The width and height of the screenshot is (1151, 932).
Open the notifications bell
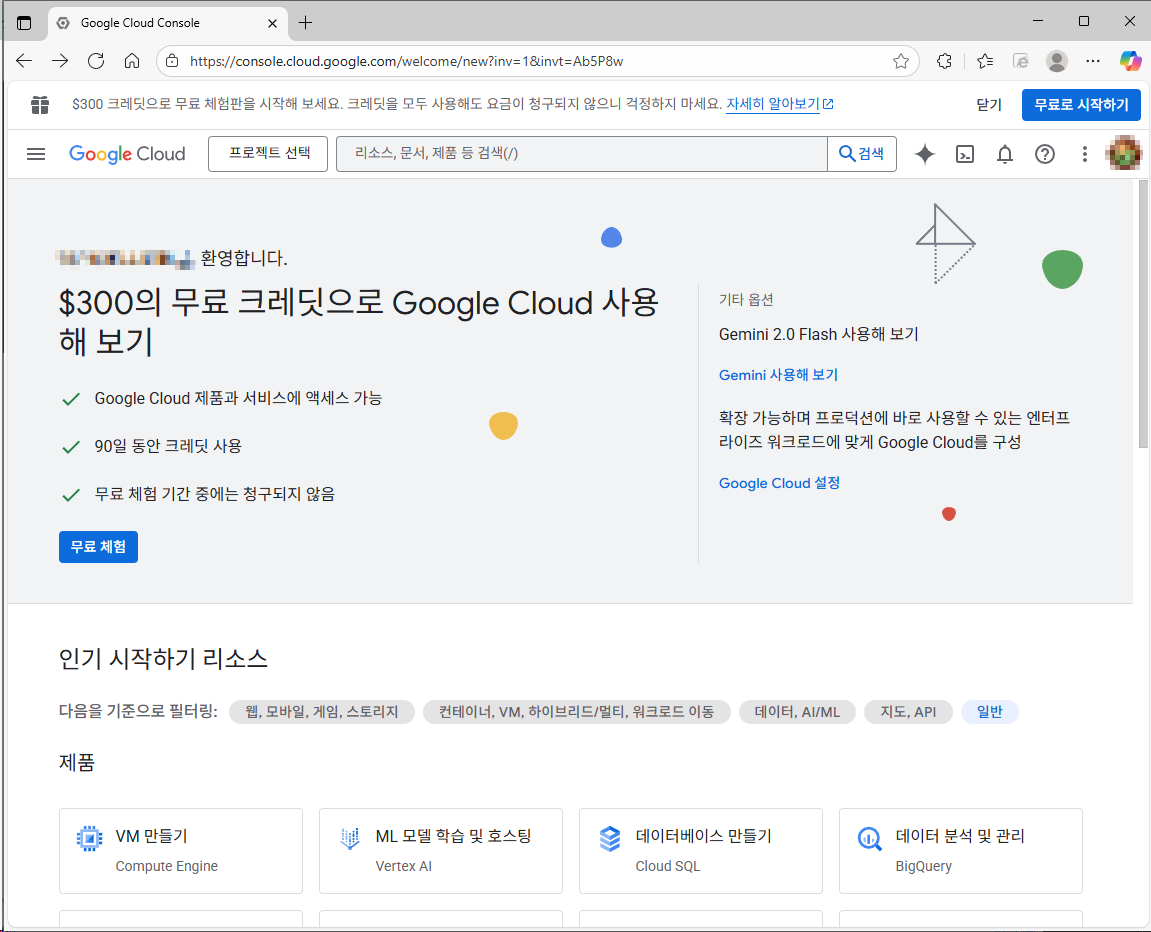tap(1005, 154)
